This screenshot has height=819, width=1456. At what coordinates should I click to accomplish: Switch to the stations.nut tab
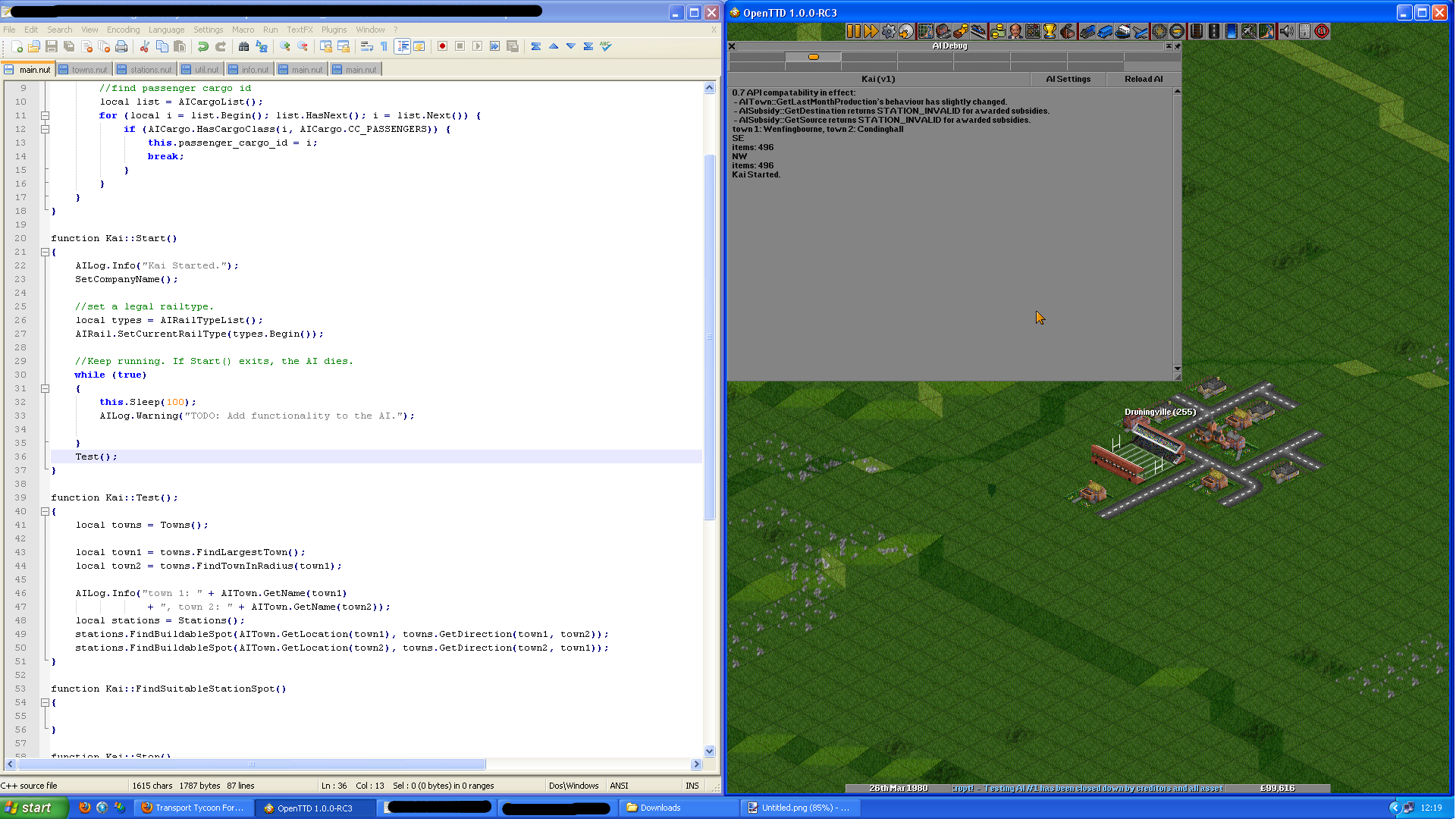[x=146, y=69]
